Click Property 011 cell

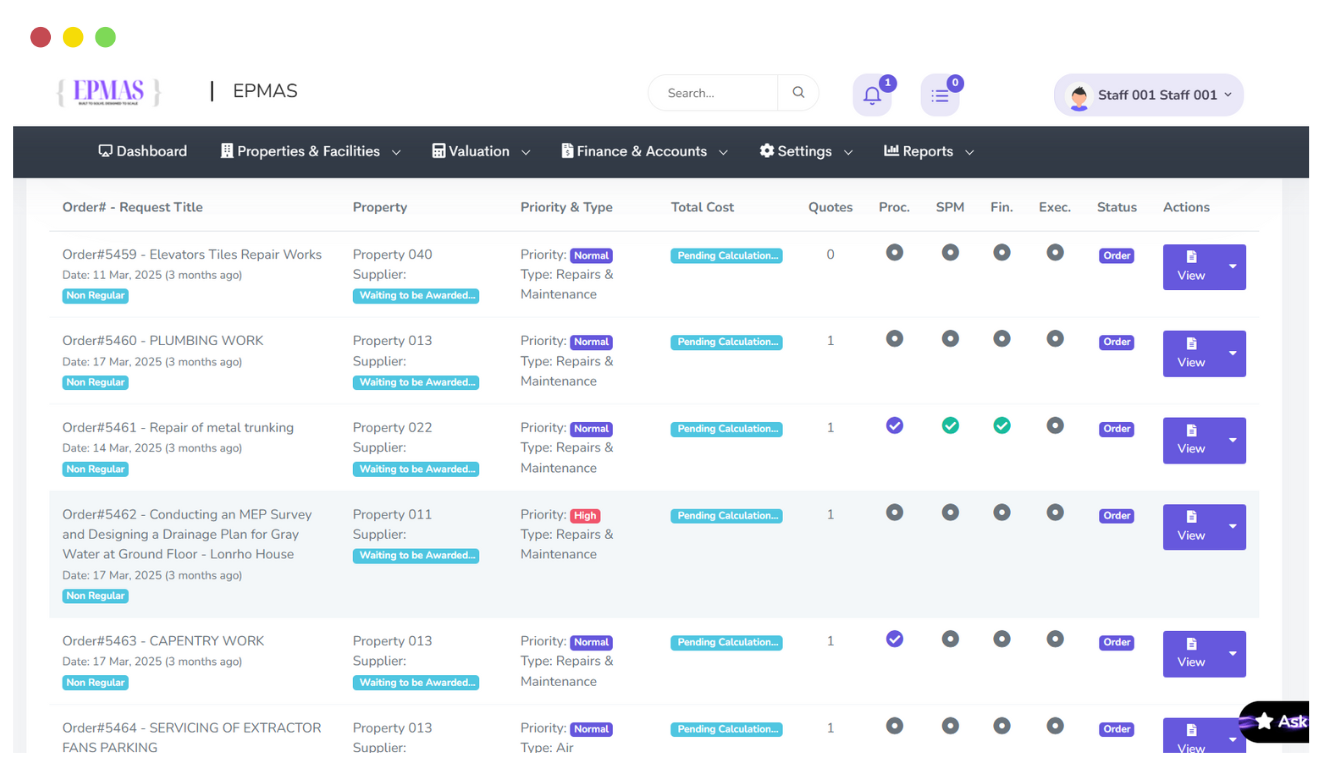tap(393, 514)
